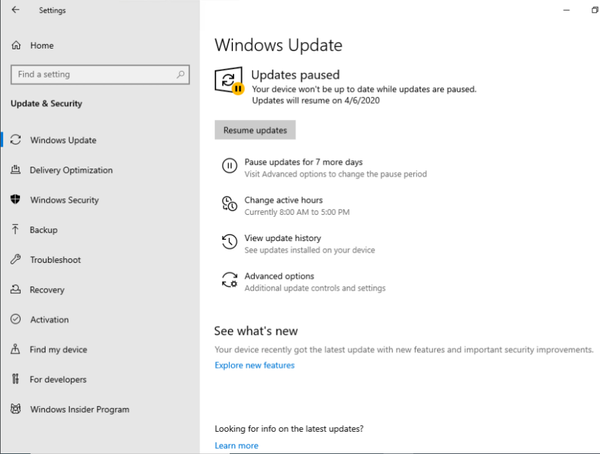Click the Backup upload arrow icon

15,229
